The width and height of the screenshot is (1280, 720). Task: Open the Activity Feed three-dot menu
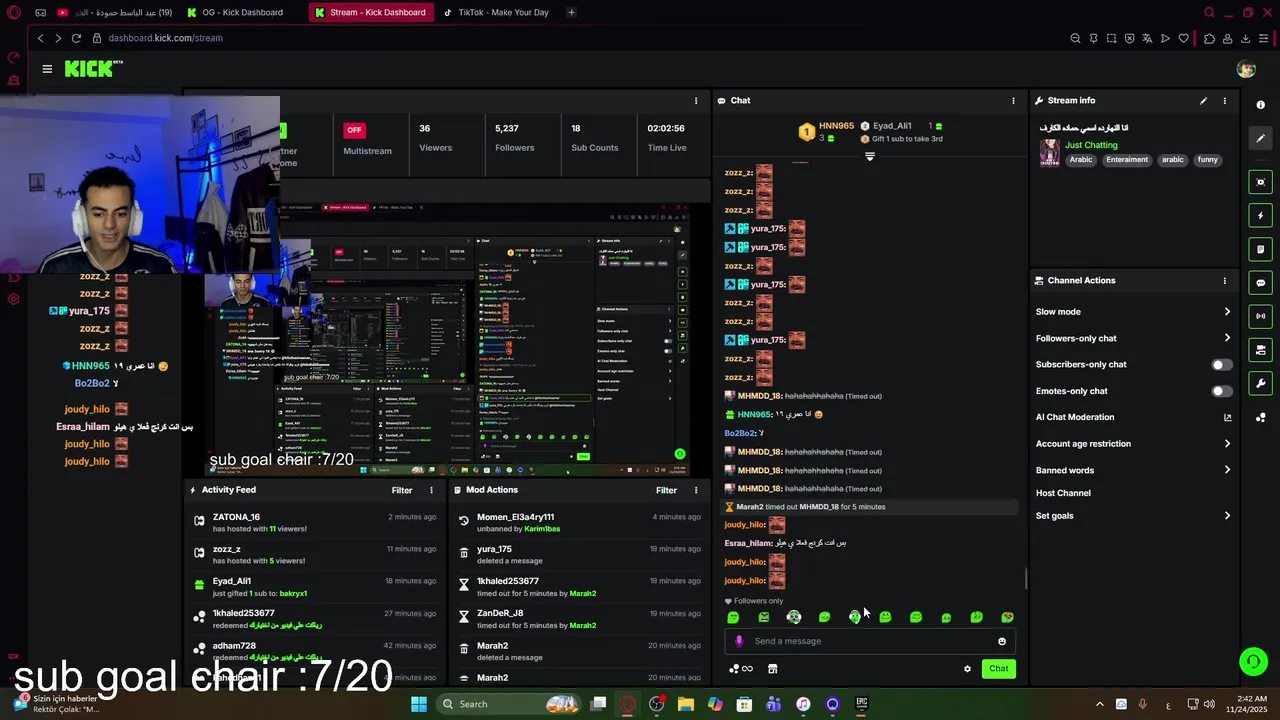(431, 490)
